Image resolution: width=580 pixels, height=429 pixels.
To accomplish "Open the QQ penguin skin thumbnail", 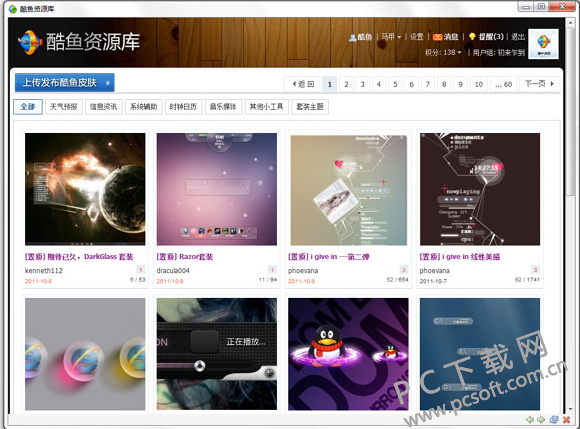I will pos(348,354).
